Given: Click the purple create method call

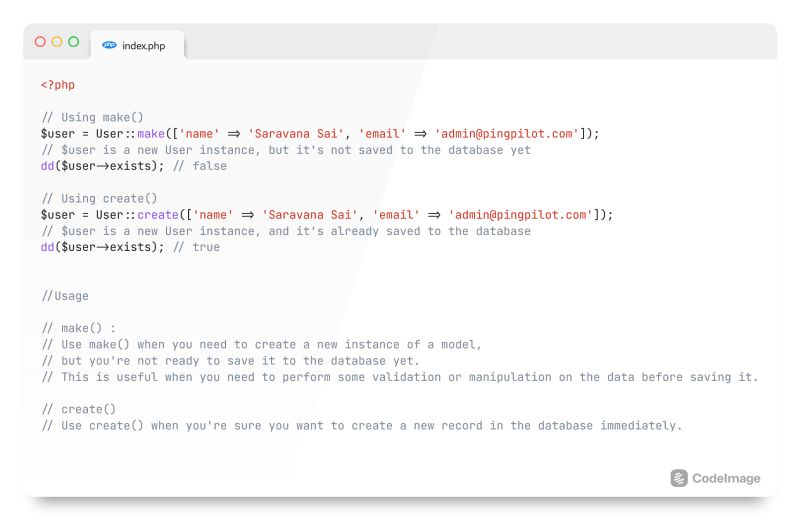Looking at the screenshot, I should [158, 215].
